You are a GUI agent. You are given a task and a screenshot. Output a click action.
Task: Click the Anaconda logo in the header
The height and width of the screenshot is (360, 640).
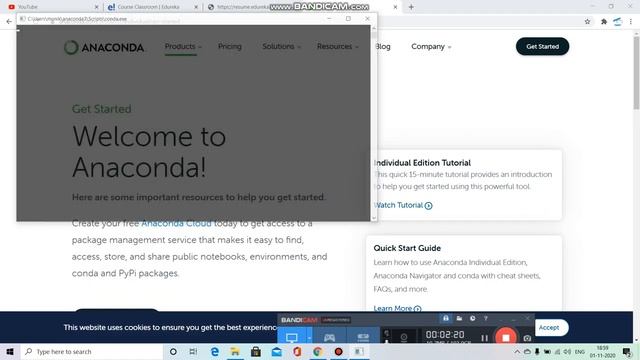pyautogui.click(x=104, y=47)
